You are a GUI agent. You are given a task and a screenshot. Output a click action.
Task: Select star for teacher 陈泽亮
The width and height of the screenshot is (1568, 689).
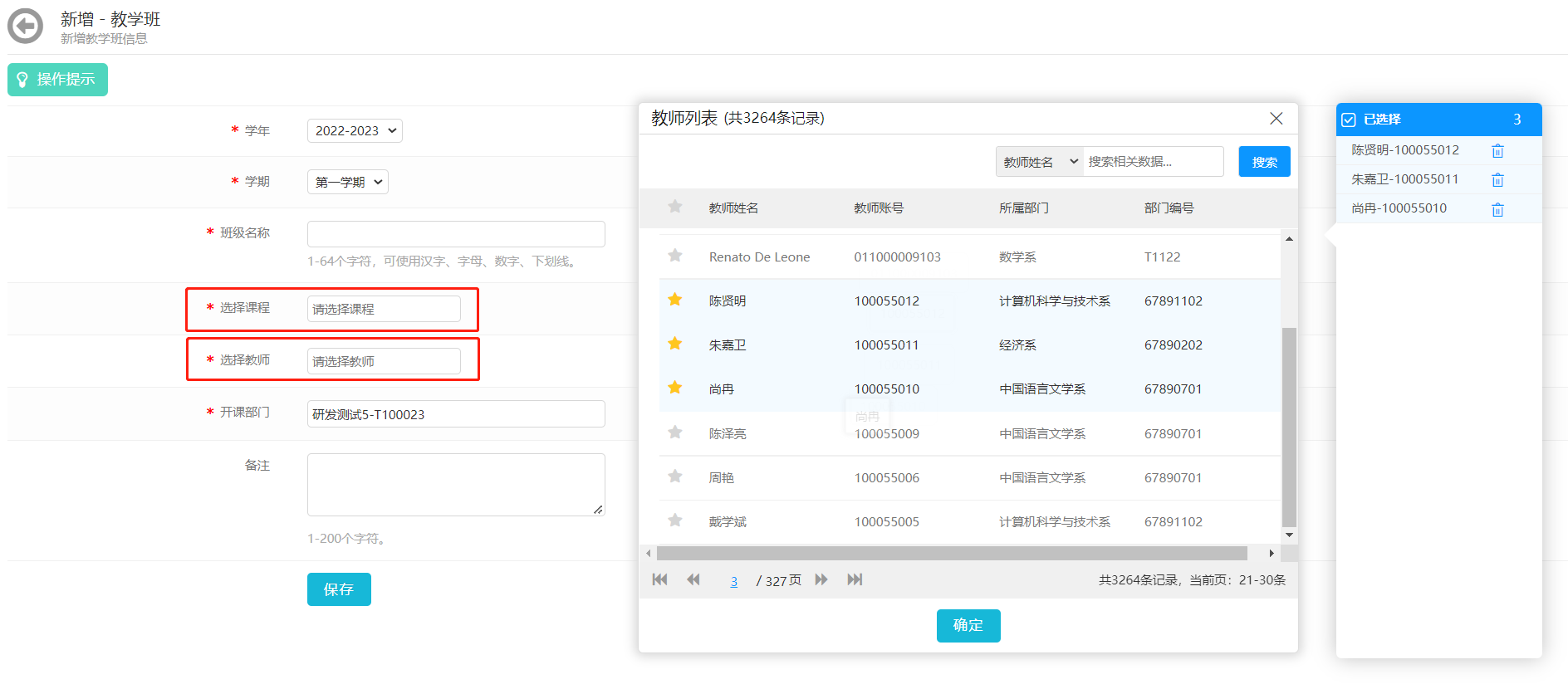point(675,432)
